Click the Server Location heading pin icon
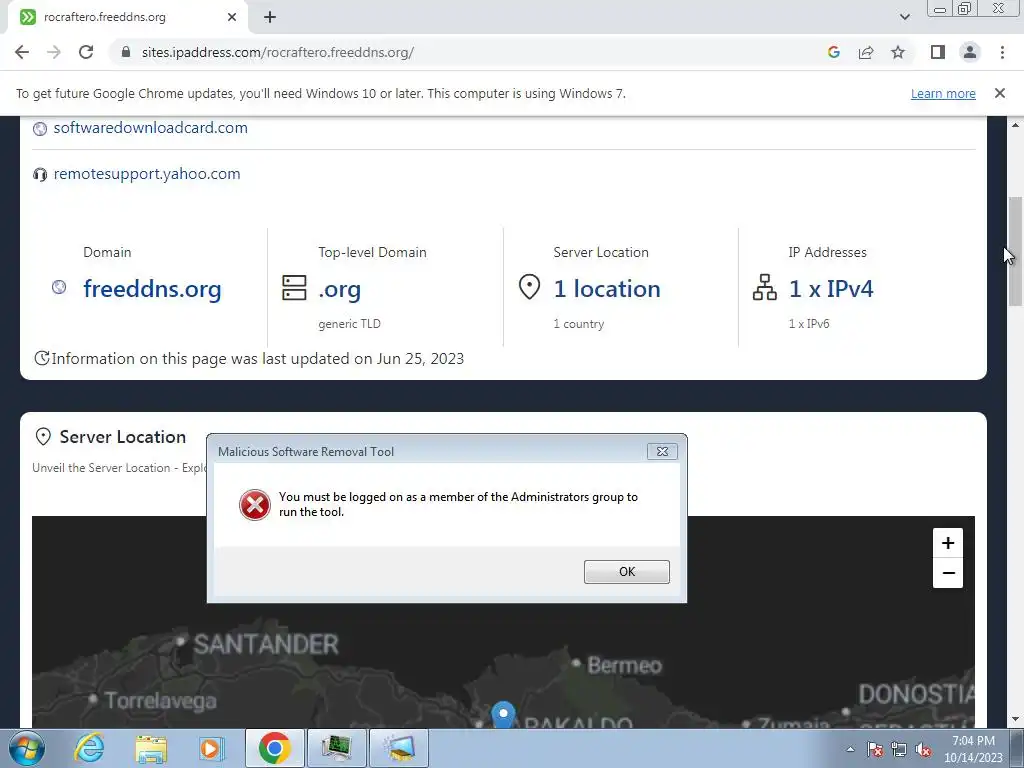The height and width of the screenshot is (768, 1024). 43,437
